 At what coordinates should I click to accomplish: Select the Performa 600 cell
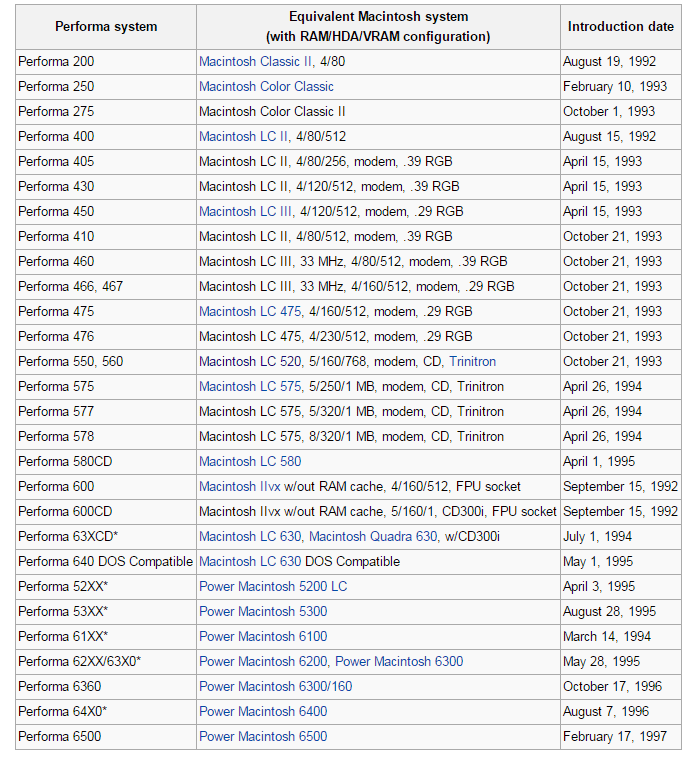pos(106,486)
